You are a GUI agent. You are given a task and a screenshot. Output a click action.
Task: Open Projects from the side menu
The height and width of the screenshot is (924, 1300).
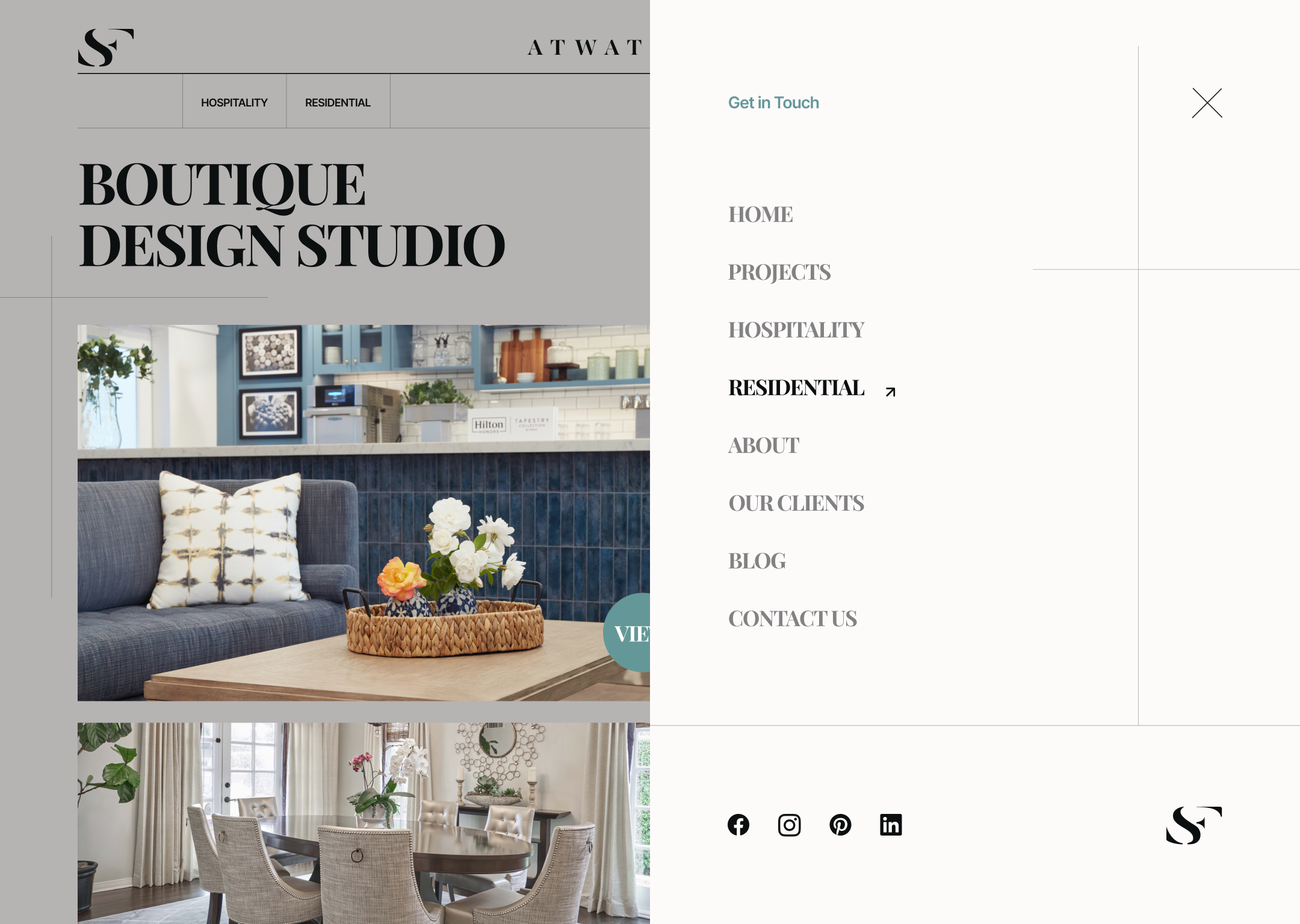pos(779,273)
